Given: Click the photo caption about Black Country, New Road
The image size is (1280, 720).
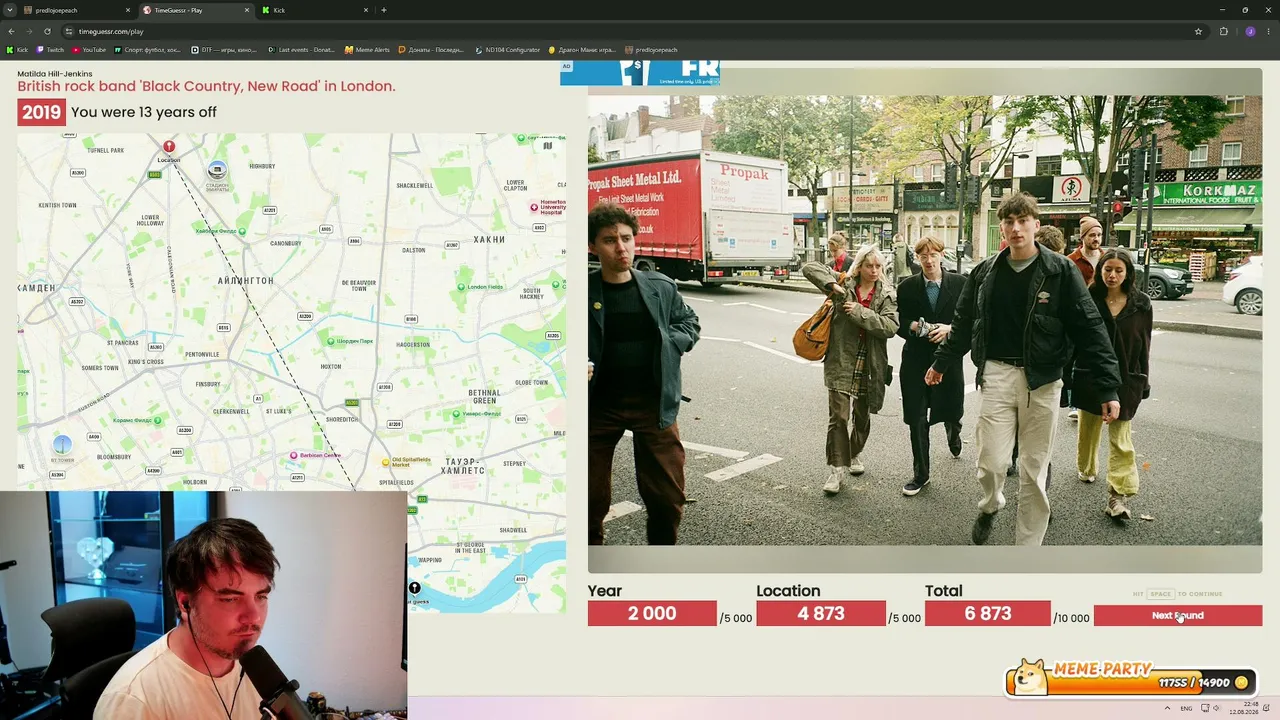Looking at the screenshot, I should [206, 86].
